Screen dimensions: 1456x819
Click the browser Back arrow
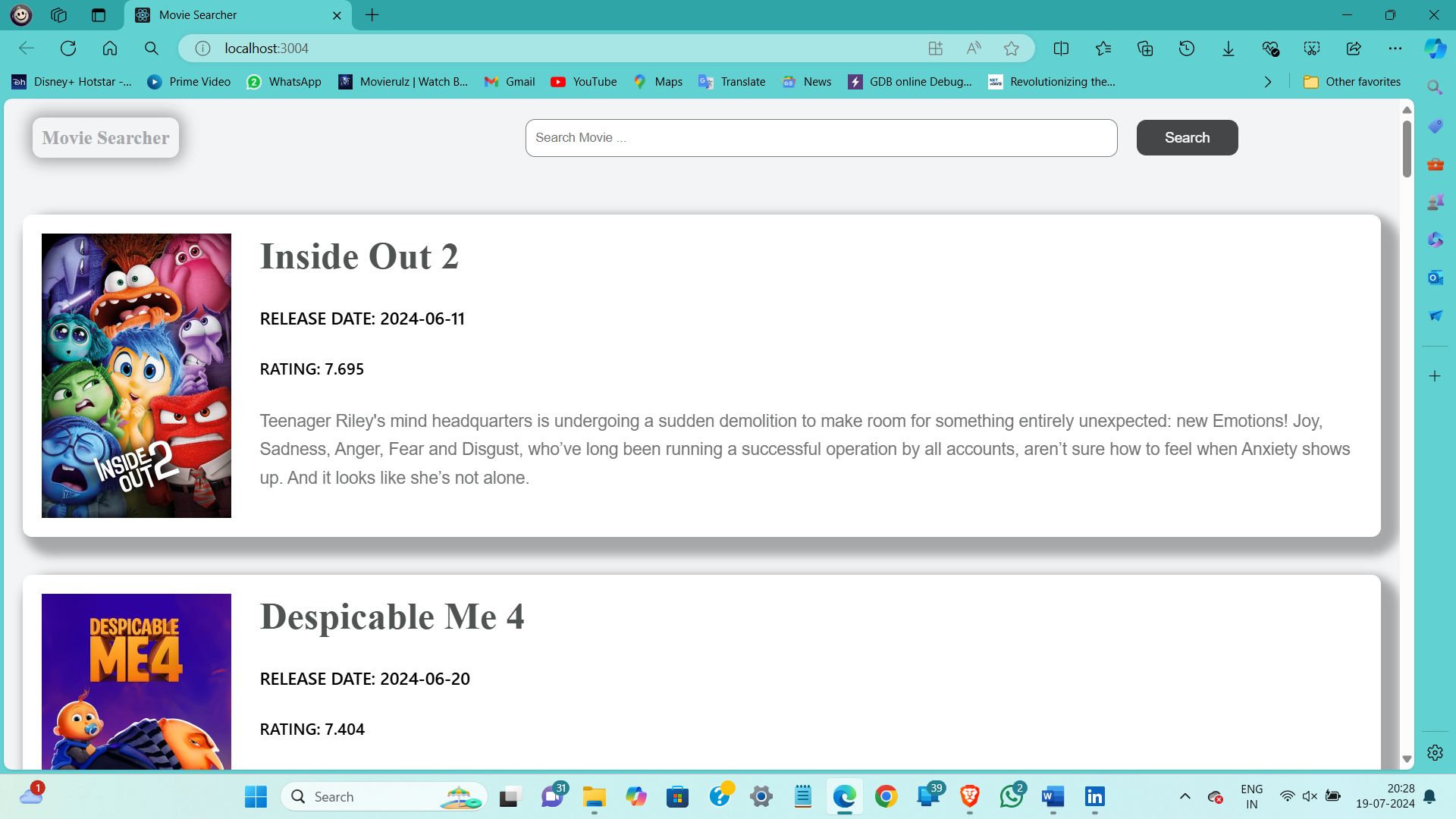pyautogui.click(x=27, y=49)
